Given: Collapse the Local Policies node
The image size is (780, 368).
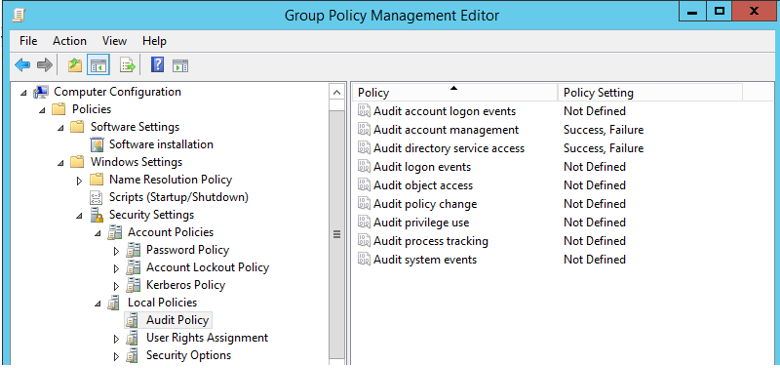Looking at the screenshot, I should click(98, 303).
